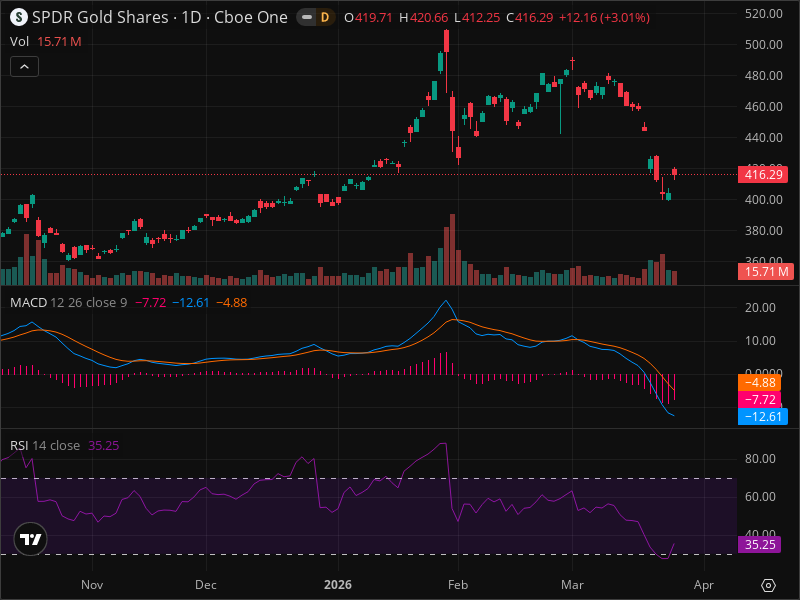Click the MACD legend value -7.72
Viewport: 800px width, 600px height.
[x=151, y=303]
